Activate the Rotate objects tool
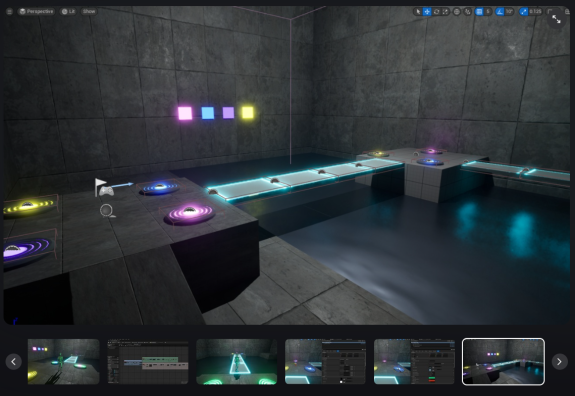Image resolution: width=575 pixels, height=396 pixels. click(436, 11)
